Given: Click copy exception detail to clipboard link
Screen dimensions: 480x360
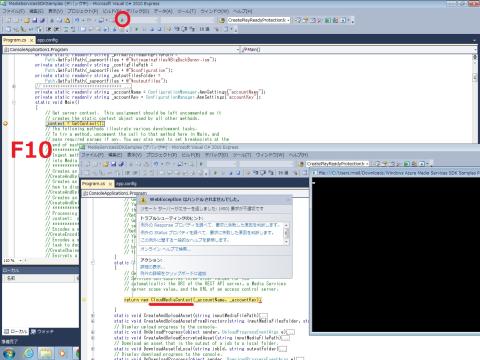Looking at the screenshot, I should pos(173,273).
